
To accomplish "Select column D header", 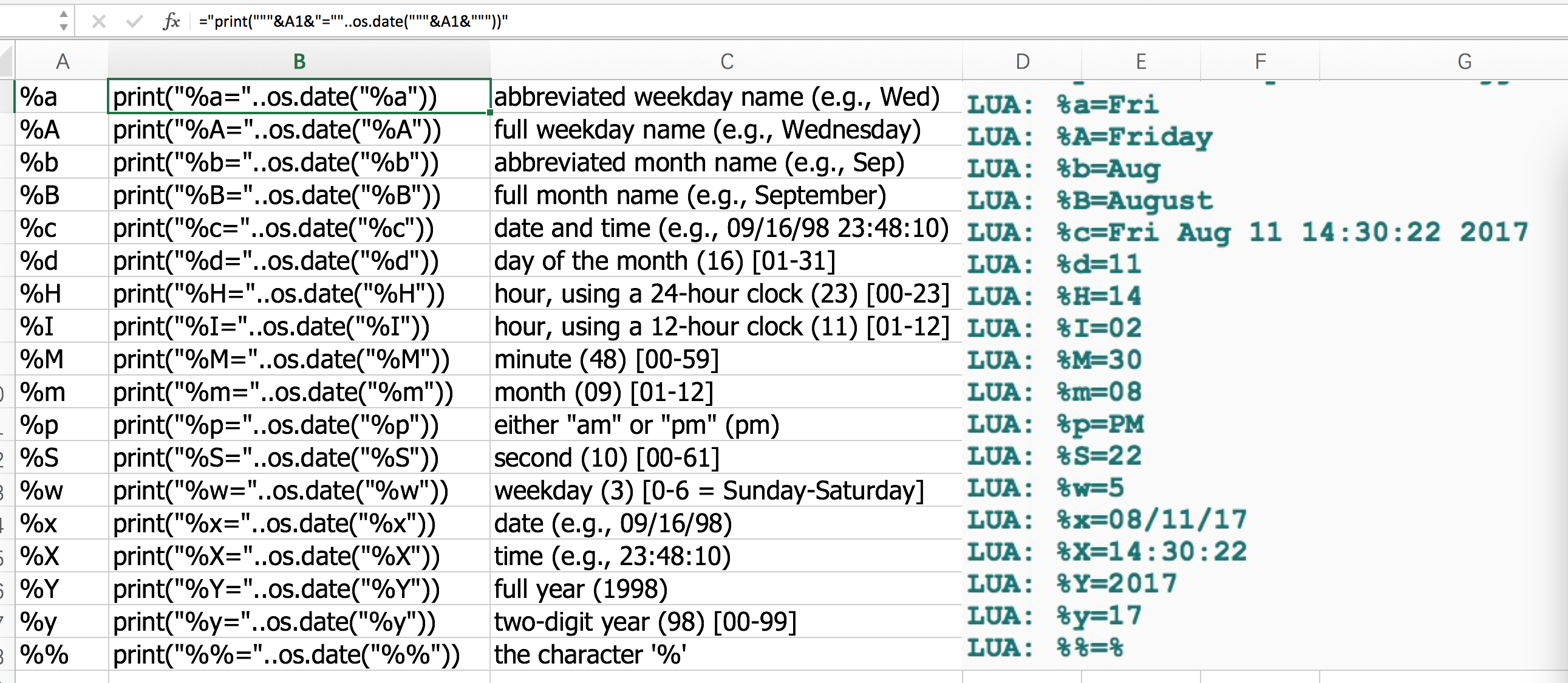I will click(x=1022, y=61).
